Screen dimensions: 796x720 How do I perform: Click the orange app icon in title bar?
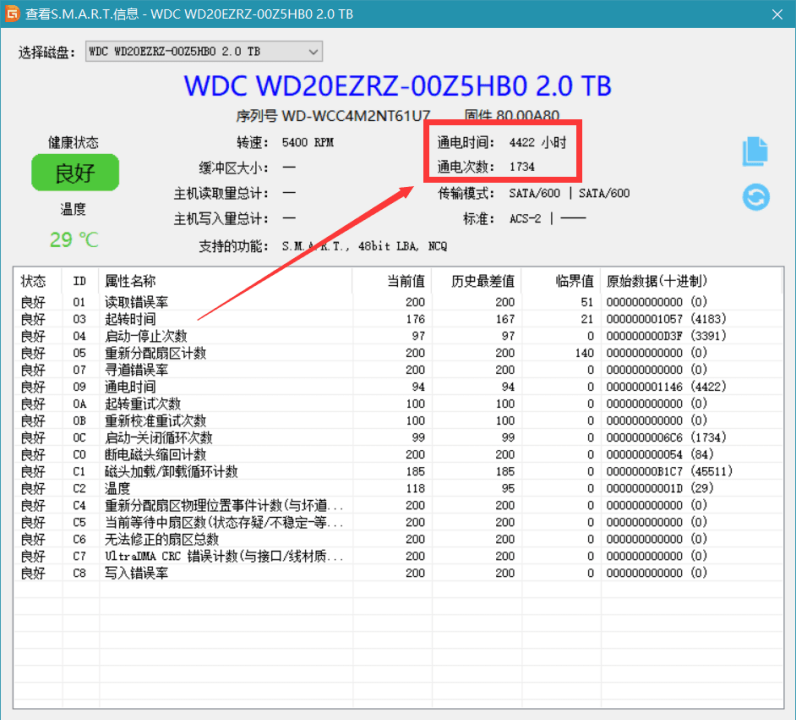[x=12, y=14]
